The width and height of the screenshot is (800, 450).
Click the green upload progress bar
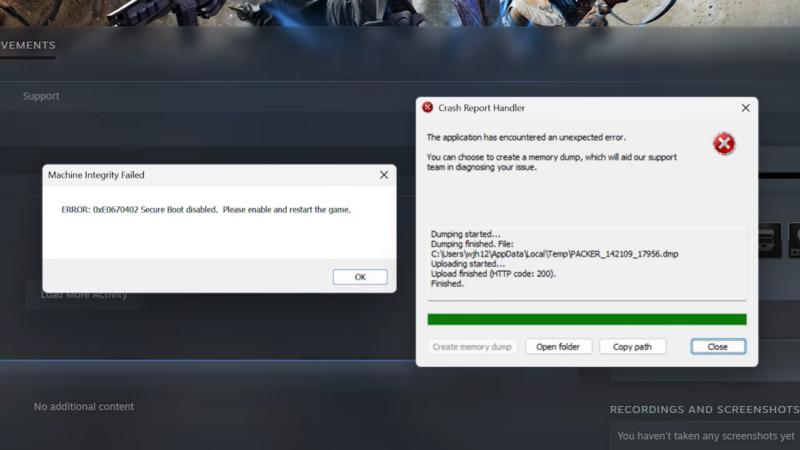coord(587,319)
